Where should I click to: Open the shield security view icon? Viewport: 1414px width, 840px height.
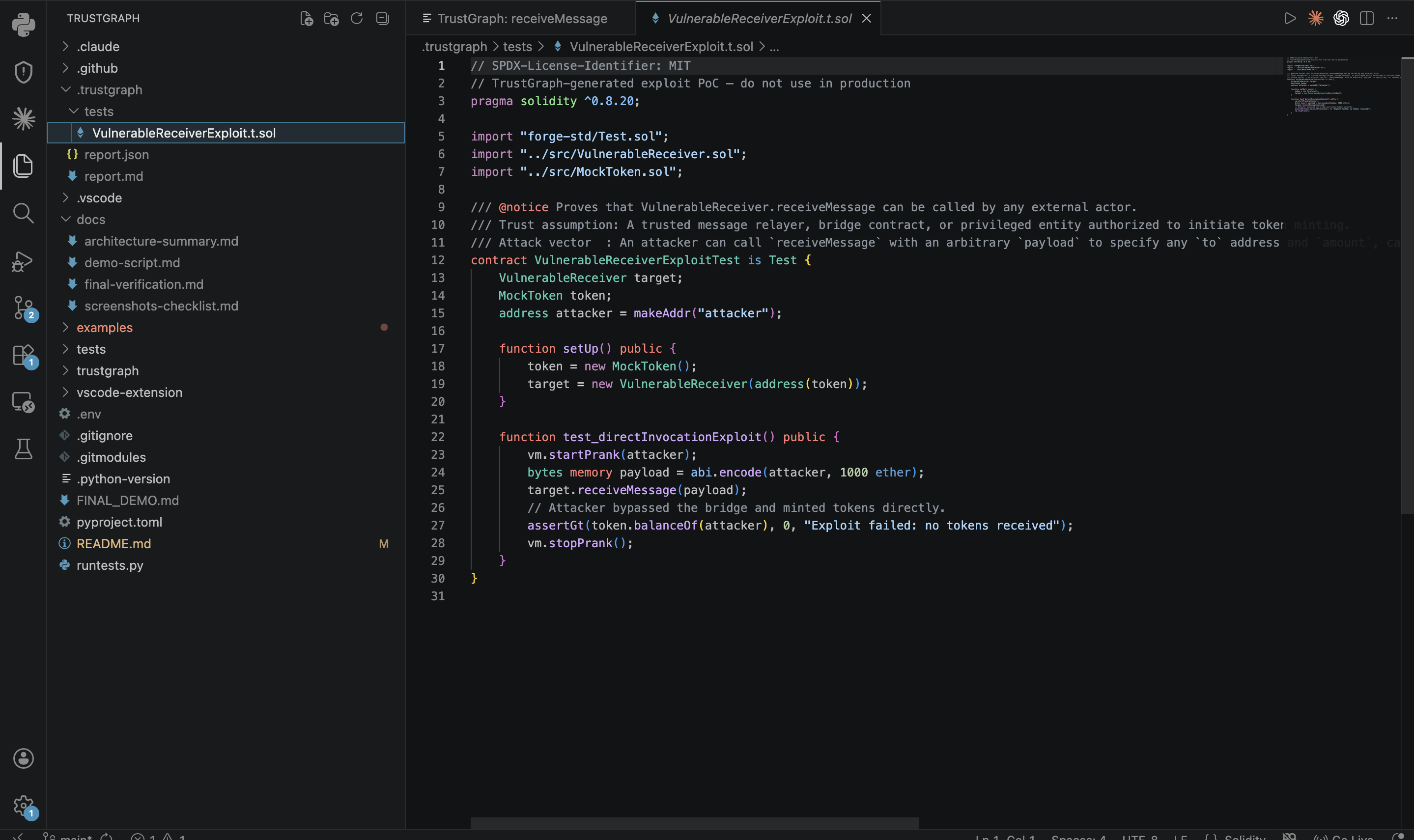[23, 72]
